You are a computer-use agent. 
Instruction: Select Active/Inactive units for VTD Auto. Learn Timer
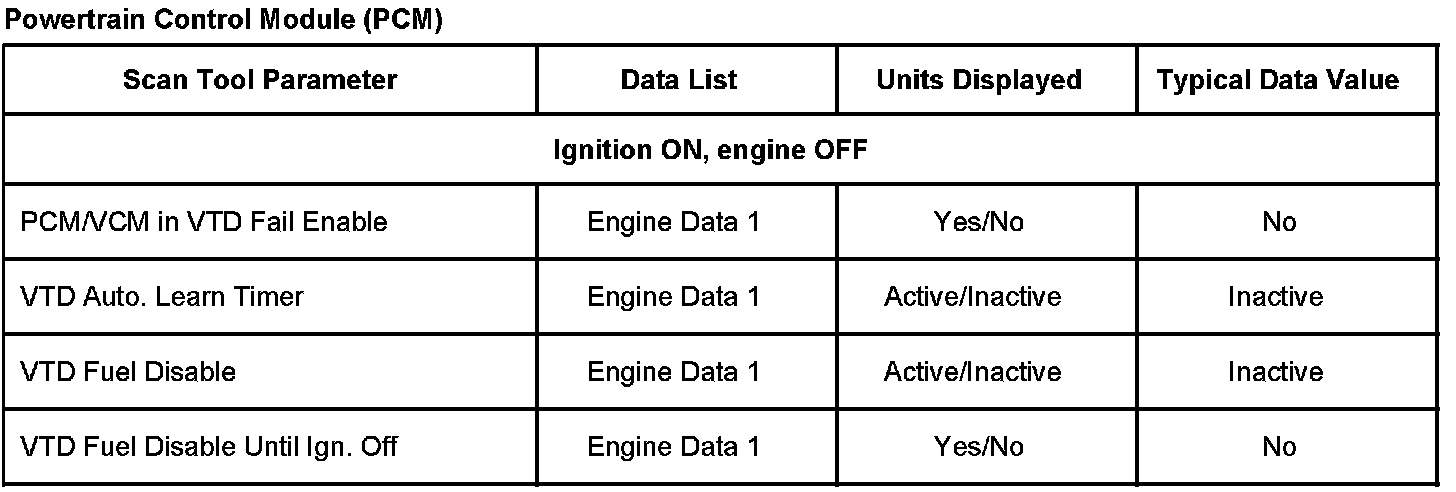point(972,297)
